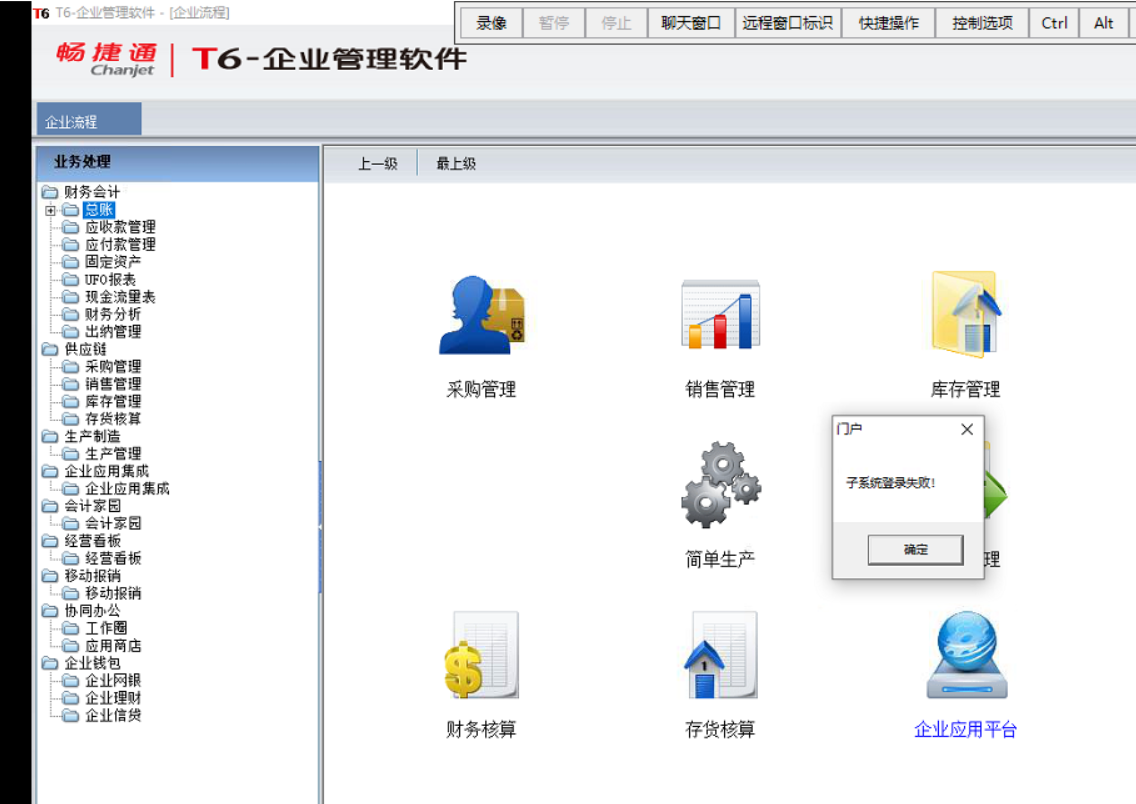Image resolution: width=1136 pixels, height=804 pixels.
Task: Click the 简单生产 label text
Action: pyautogui.click(x=721, y=559)
